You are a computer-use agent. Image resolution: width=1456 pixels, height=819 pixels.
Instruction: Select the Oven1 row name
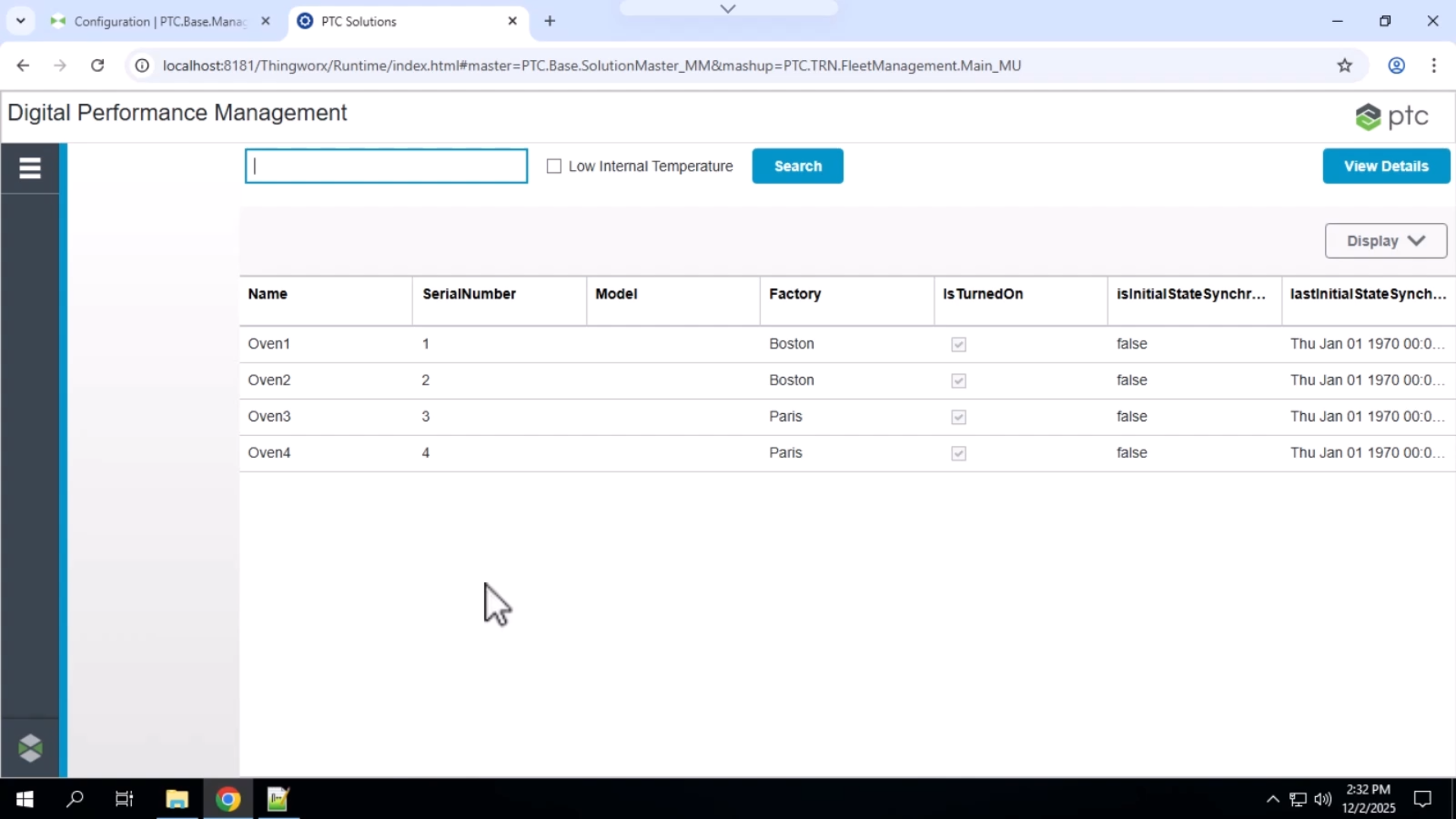[x=268, y=344]
